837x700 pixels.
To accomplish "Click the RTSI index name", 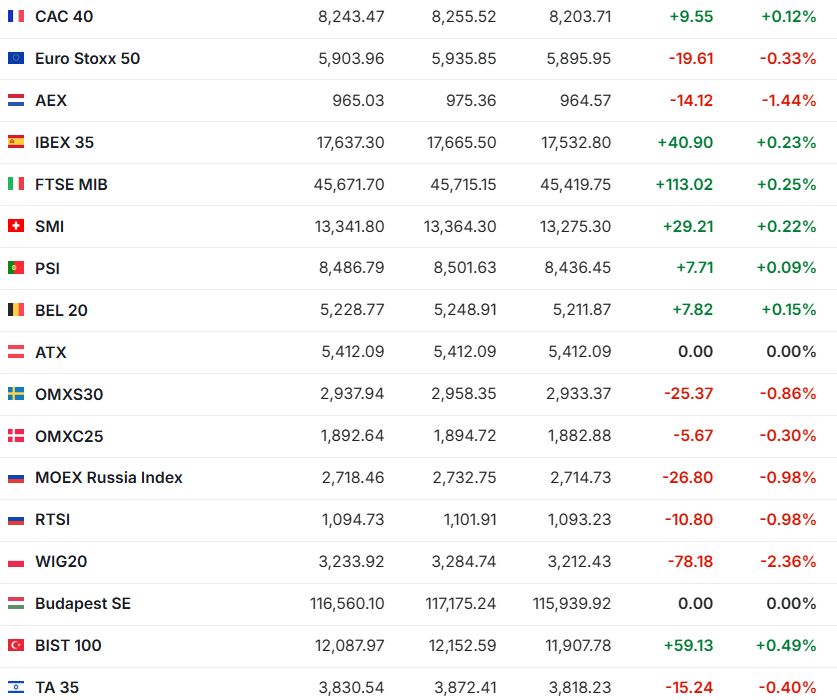I will 53,520.
